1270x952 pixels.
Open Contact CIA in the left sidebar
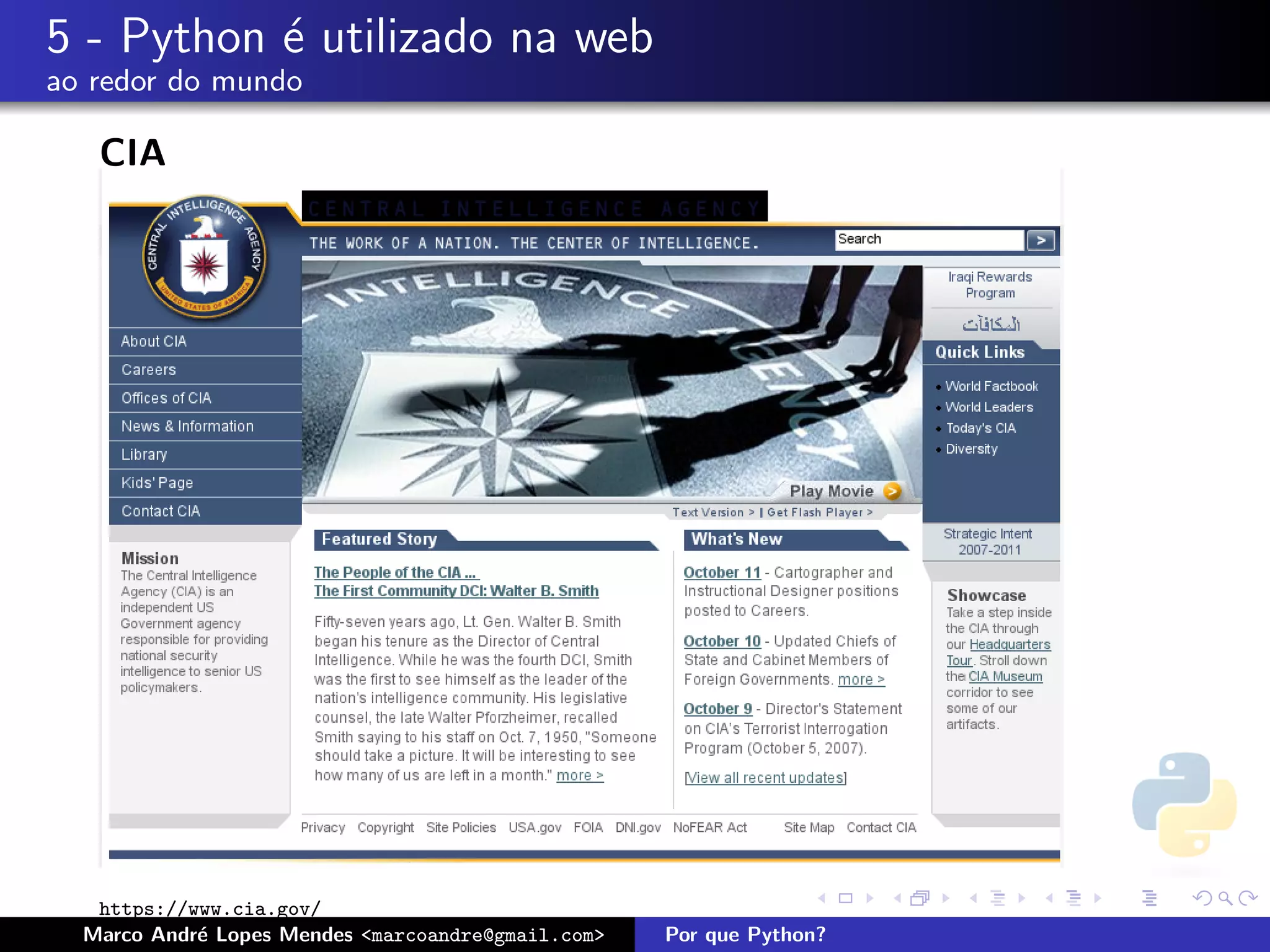click(205, 511)
